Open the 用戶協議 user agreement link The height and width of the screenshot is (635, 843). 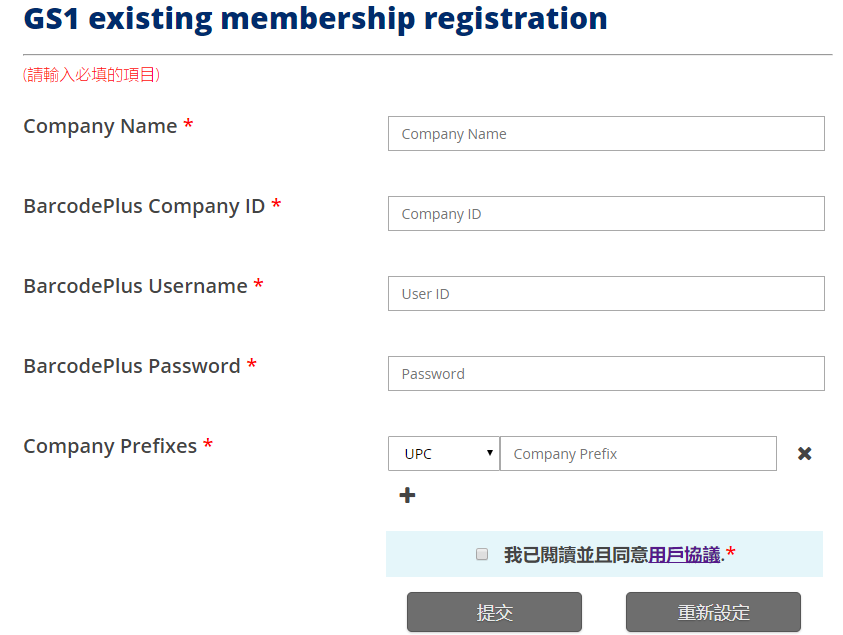[684, 554]
